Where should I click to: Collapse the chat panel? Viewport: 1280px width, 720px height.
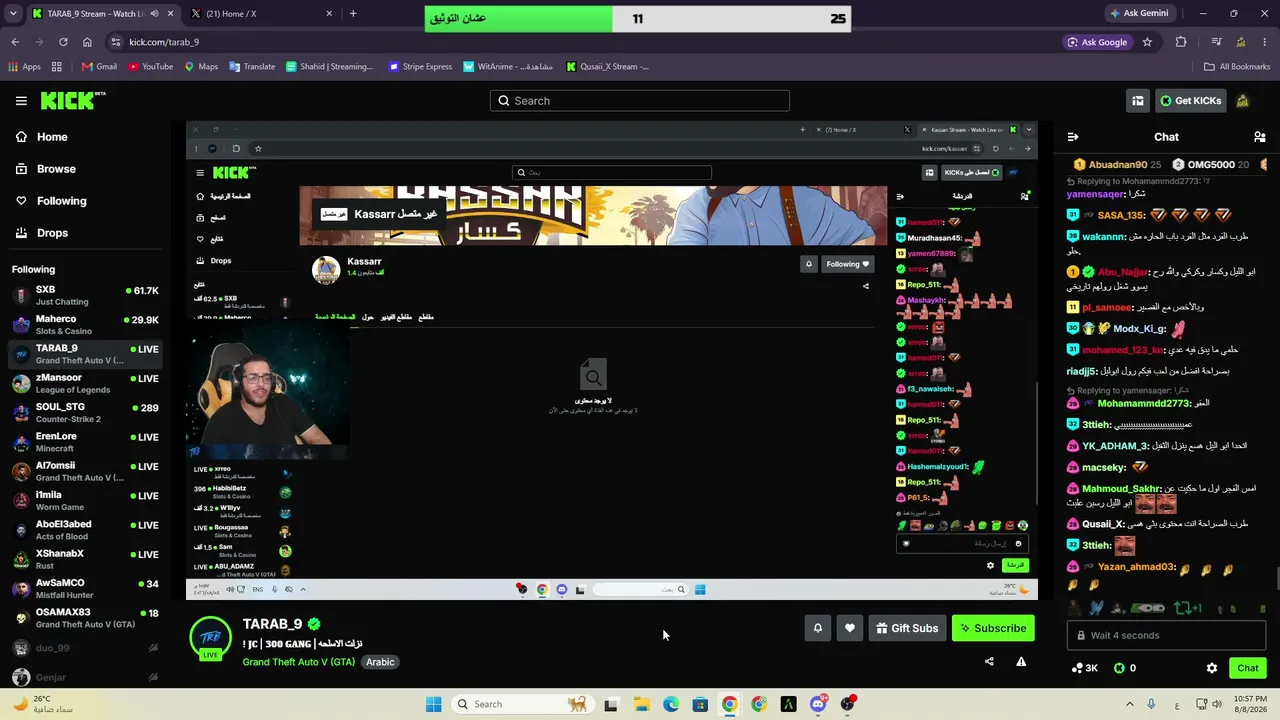1073,137
